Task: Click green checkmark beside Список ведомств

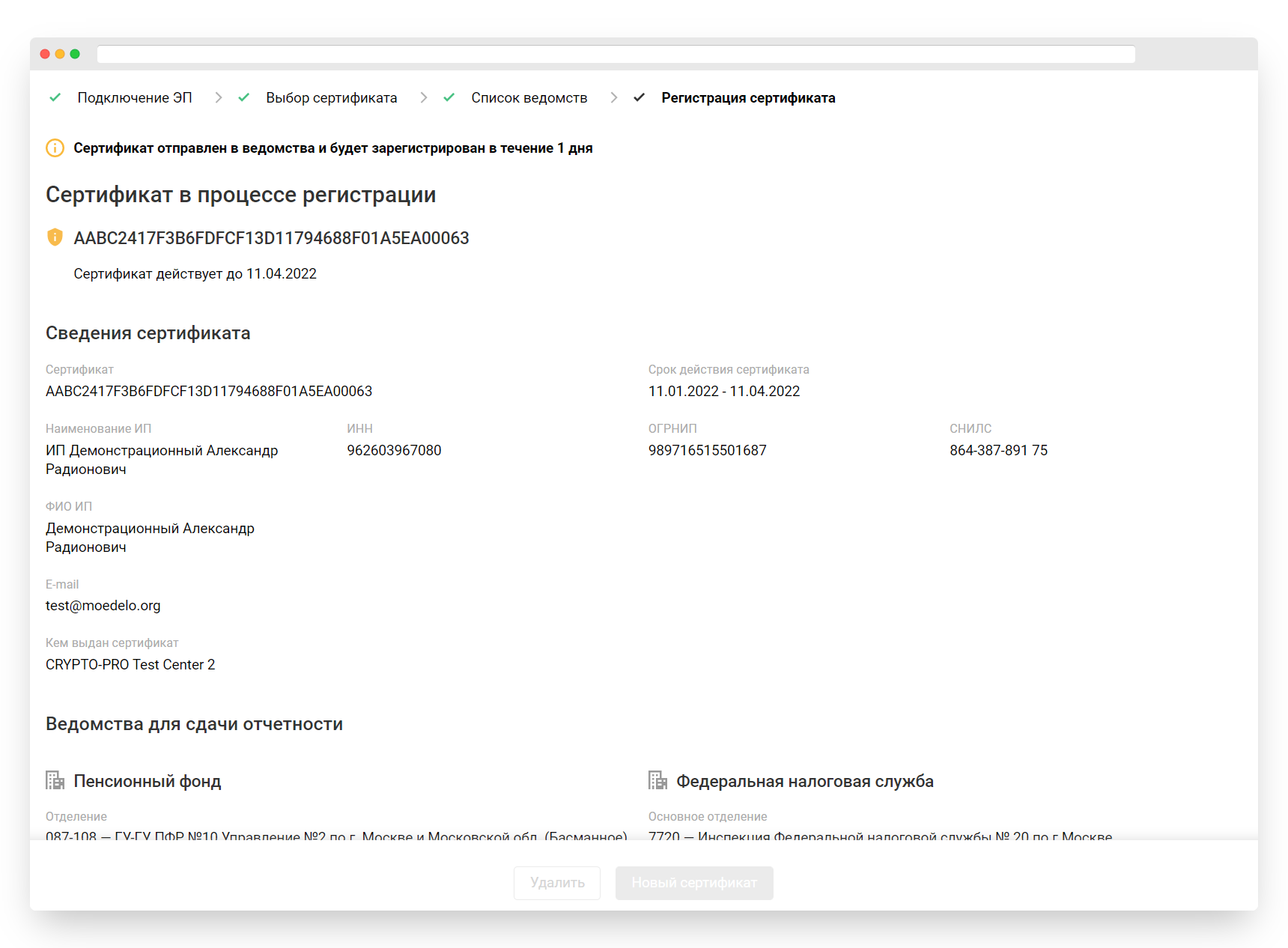Action: (449, 97)
